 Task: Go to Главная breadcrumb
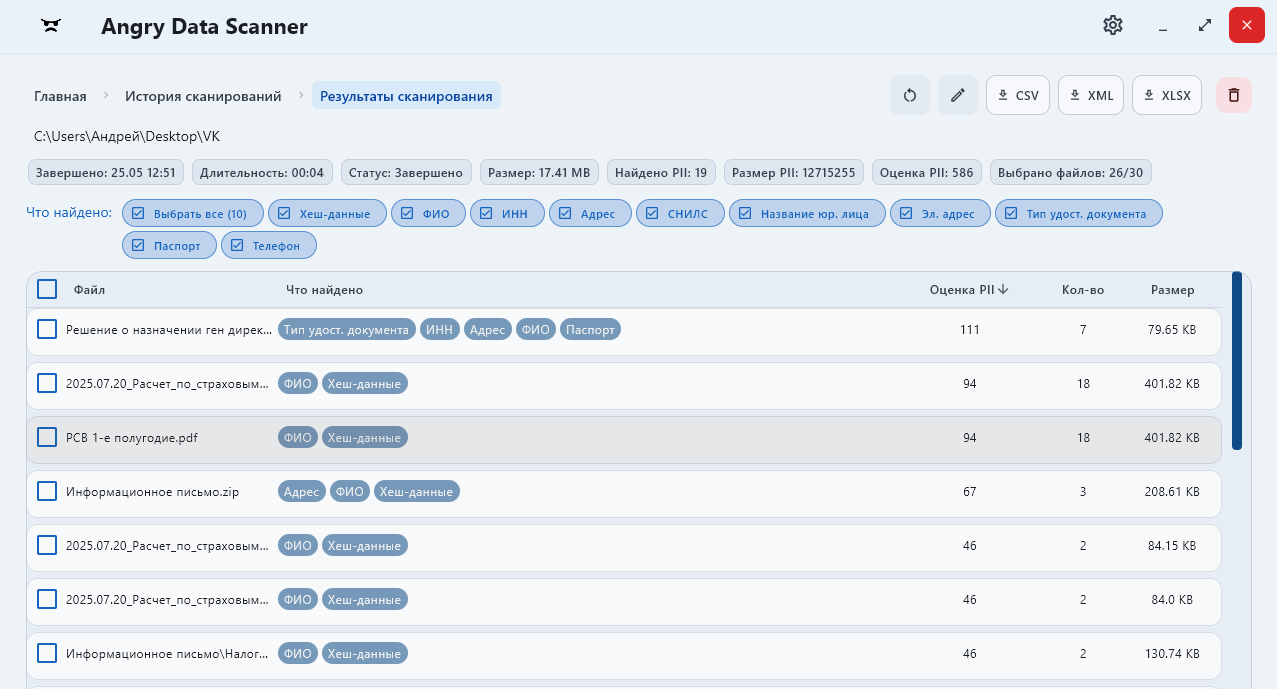point(60,96)
